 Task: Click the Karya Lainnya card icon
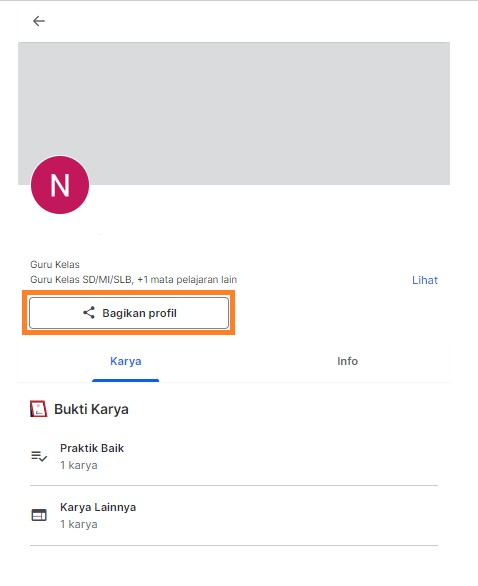point(39,515)
